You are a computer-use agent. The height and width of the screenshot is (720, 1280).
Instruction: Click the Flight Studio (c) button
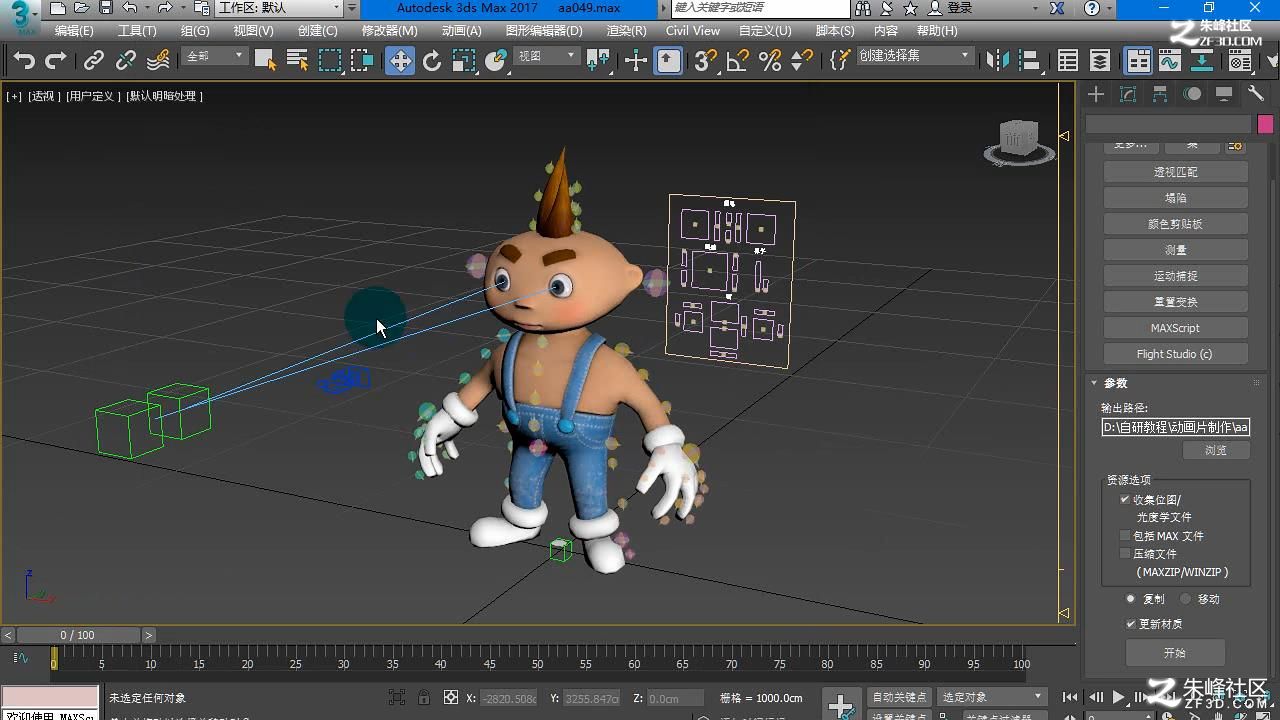[1175, 354]
